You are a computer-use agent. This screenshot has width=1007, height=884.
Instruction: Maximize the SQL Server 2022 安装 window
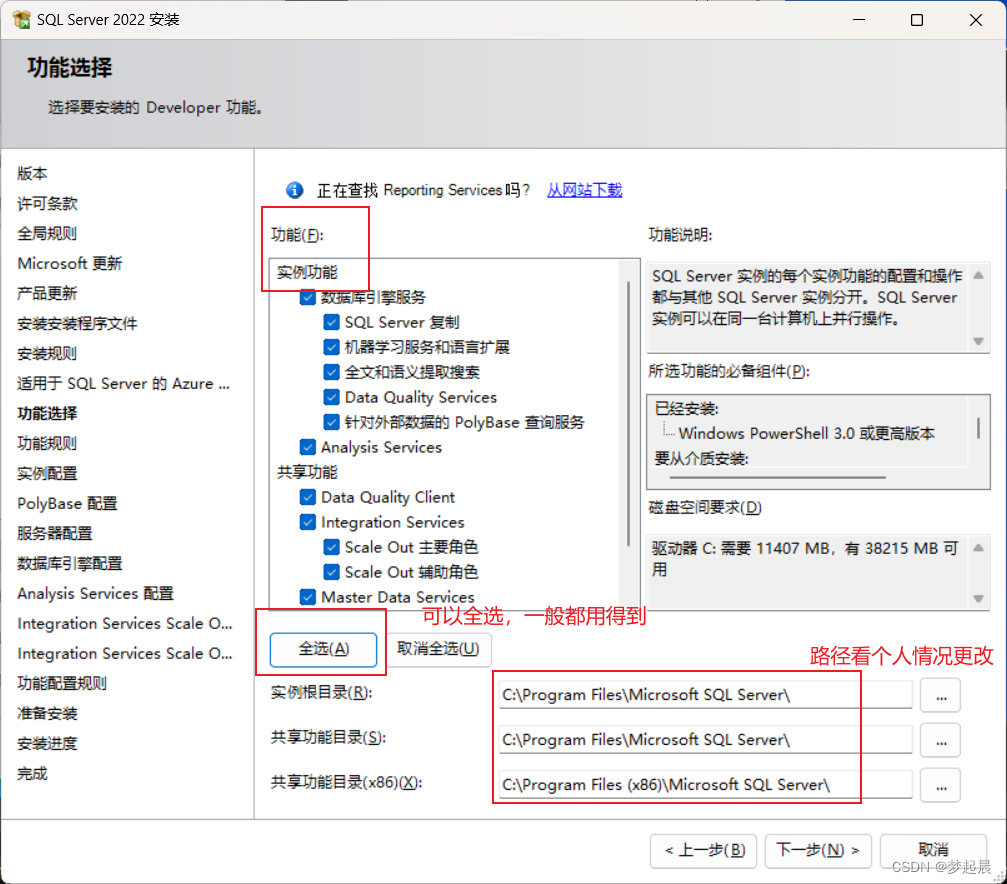click(x=917, y=20)
